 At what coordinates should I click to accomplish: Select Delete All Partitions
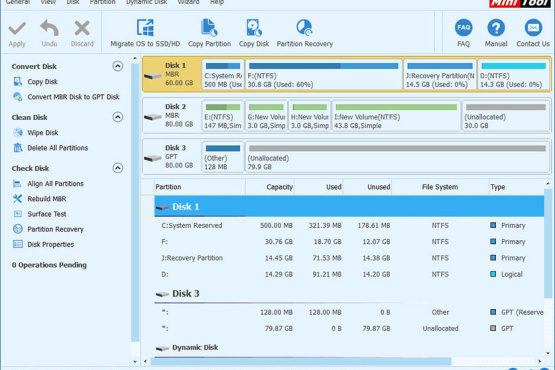58,148
